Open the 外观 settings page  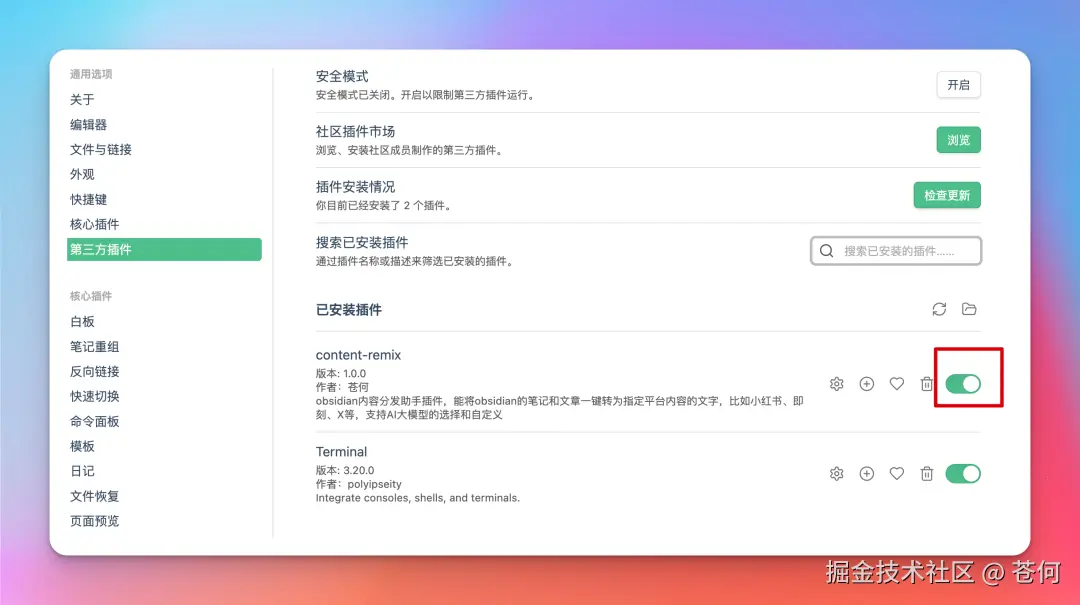83,173
